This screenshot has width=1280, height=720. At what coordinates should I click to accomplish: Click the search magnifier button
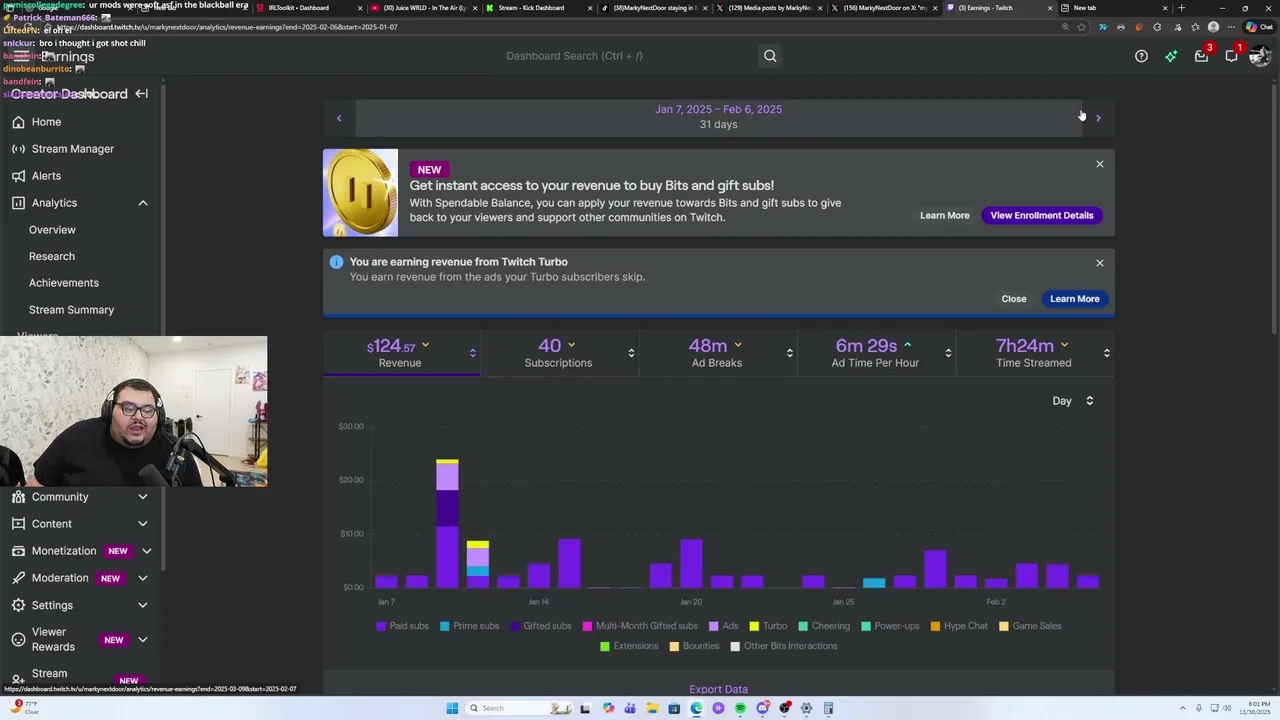coord(770,56)
